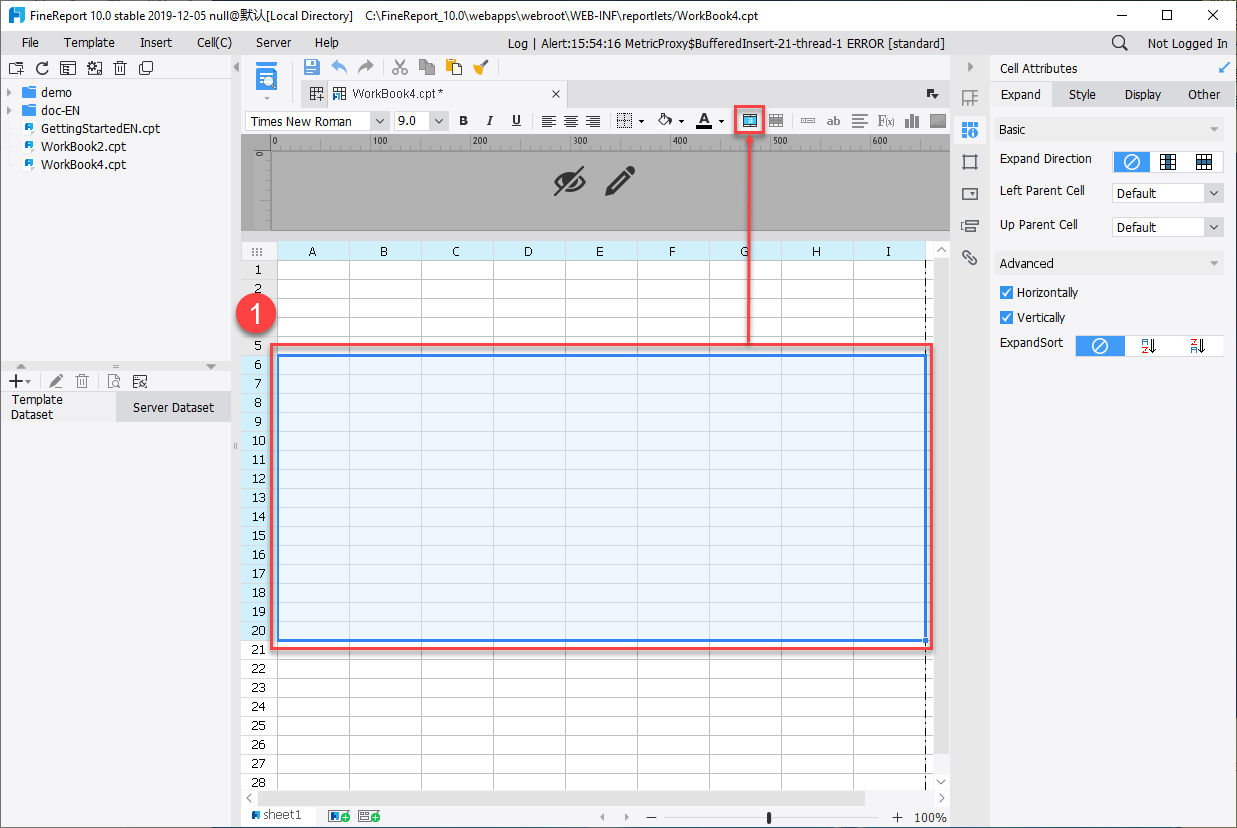Open the Template menu
1237x828 pixels.
[89, 43]
